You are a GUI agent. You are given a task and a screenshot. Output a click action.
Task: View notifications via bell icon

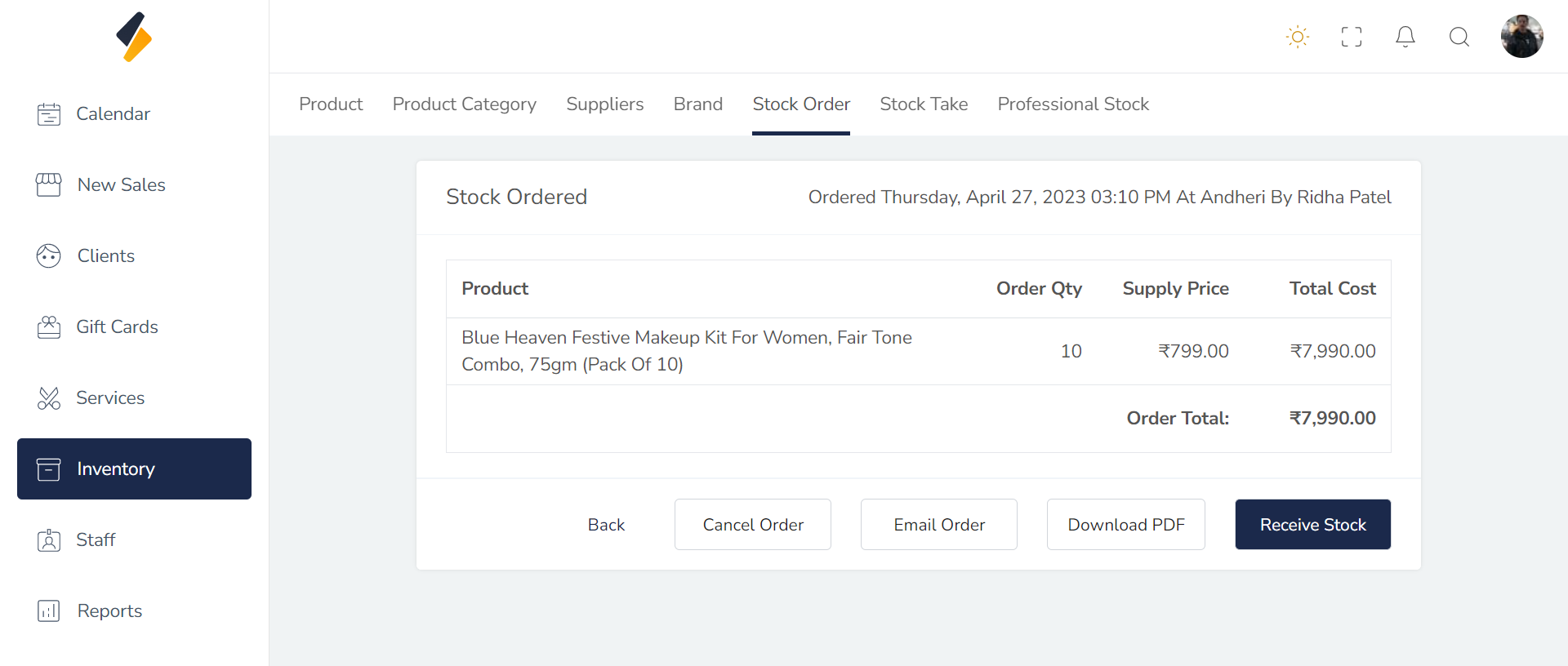[1405, 37]
